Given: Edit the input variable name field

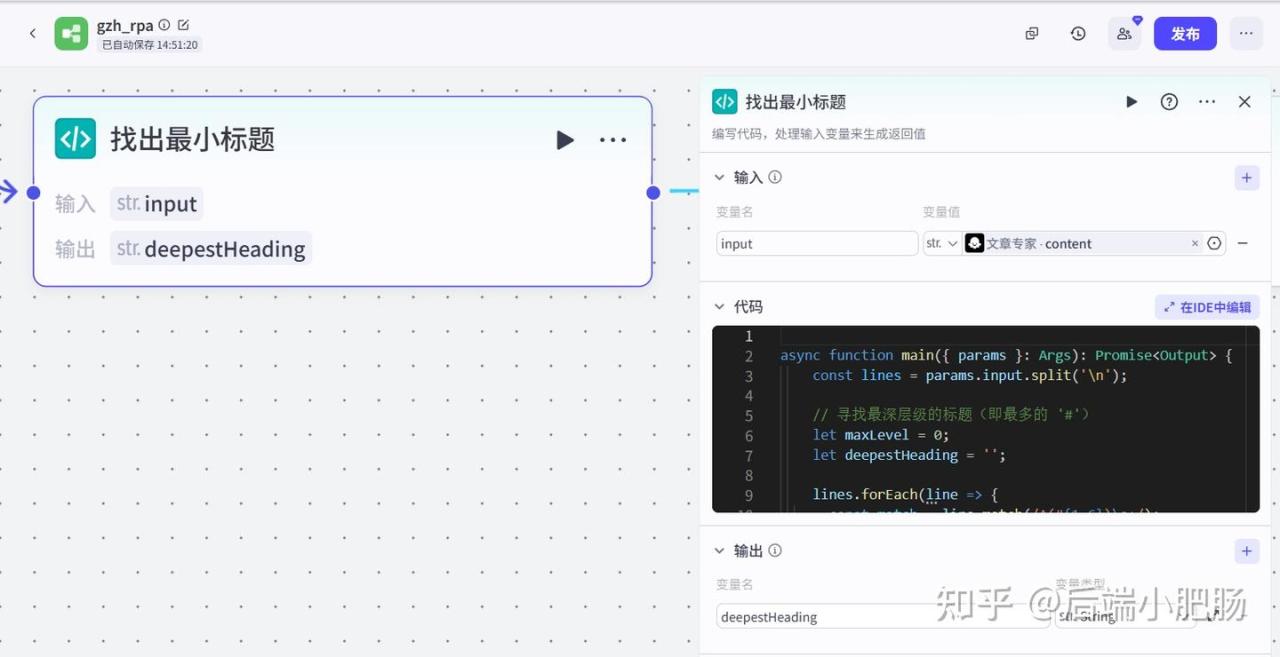Looking at the screenshot, I should [x=817, y=243].
